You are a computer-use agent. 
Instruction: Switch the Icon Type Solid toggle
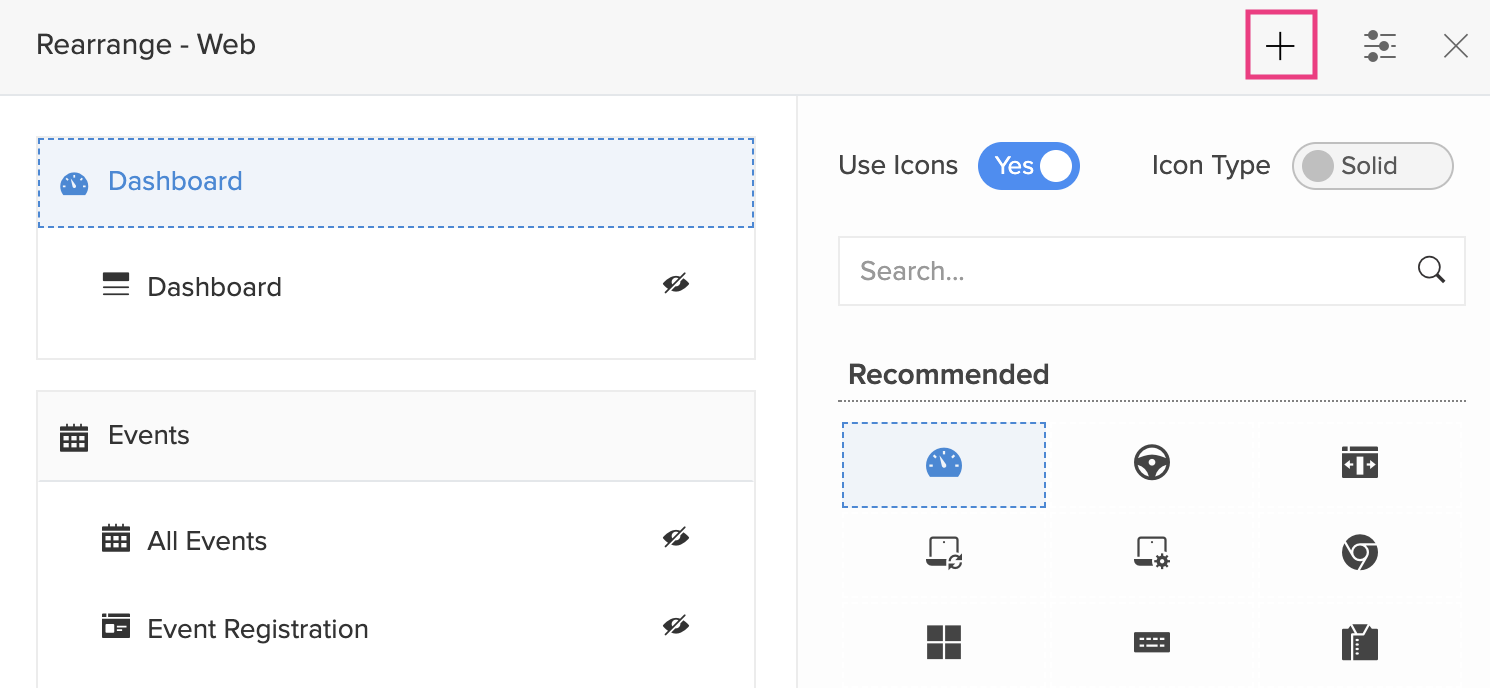1372,166
